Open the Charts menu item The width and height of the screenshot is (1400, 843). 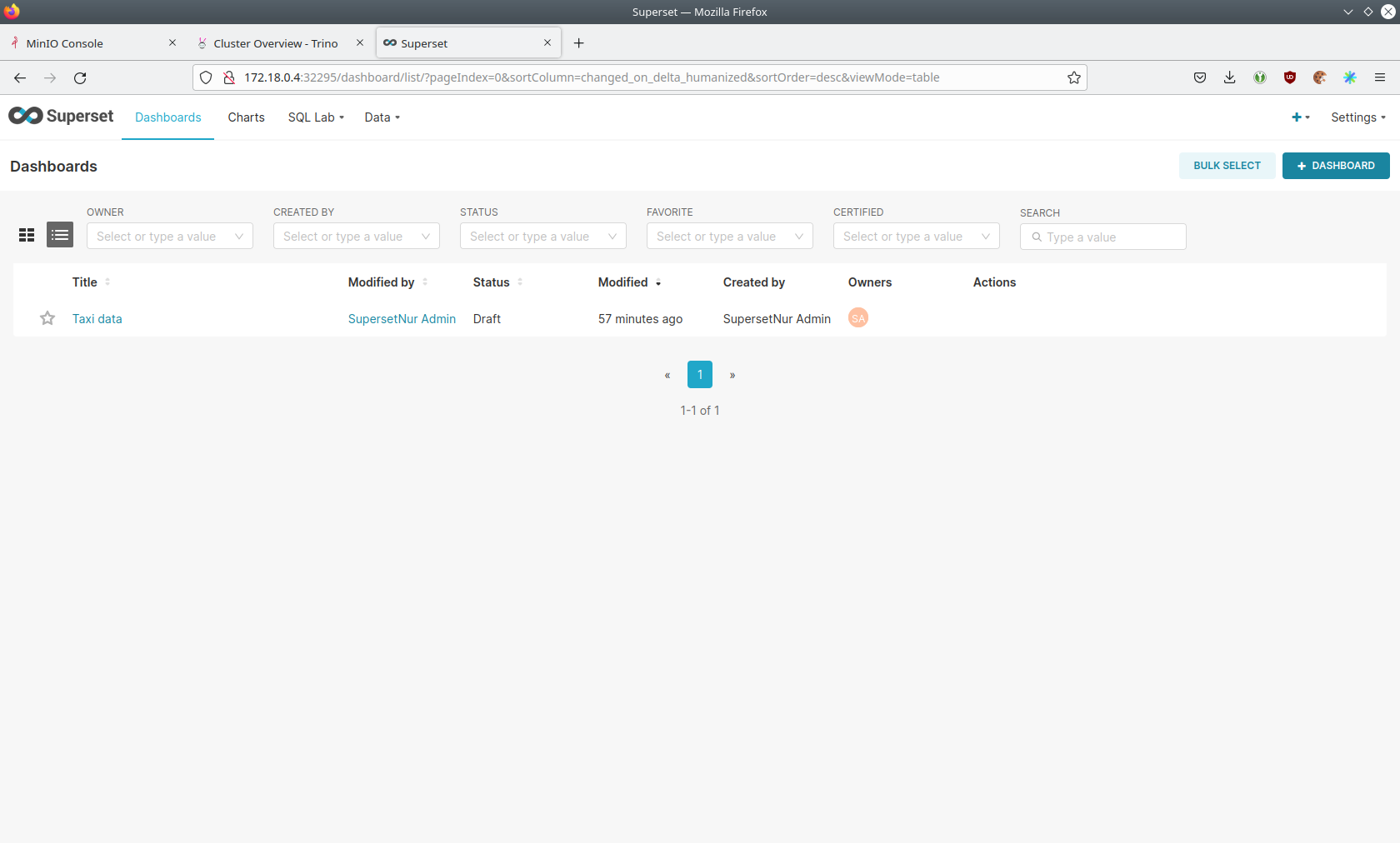(246, 117)
